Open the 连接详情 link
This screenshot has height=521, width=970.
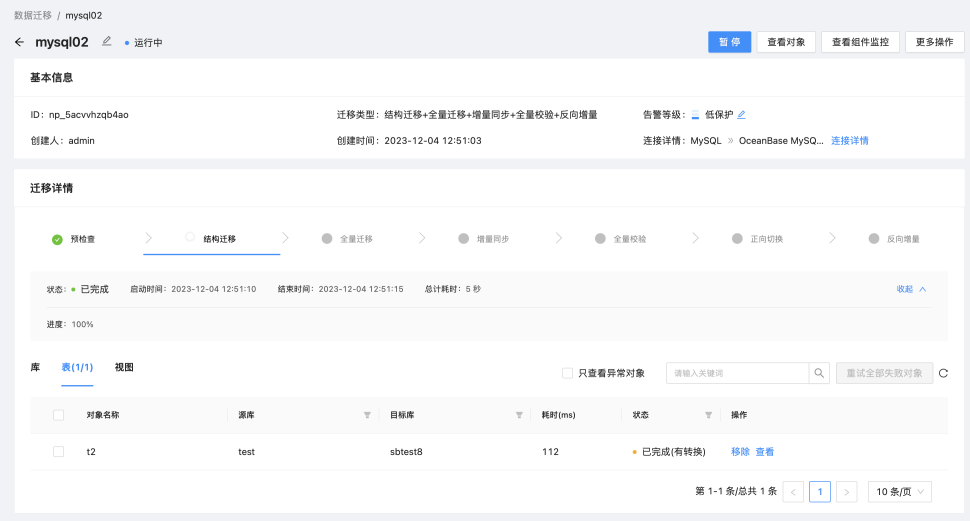pyautogui.click(x=849, y=140)
